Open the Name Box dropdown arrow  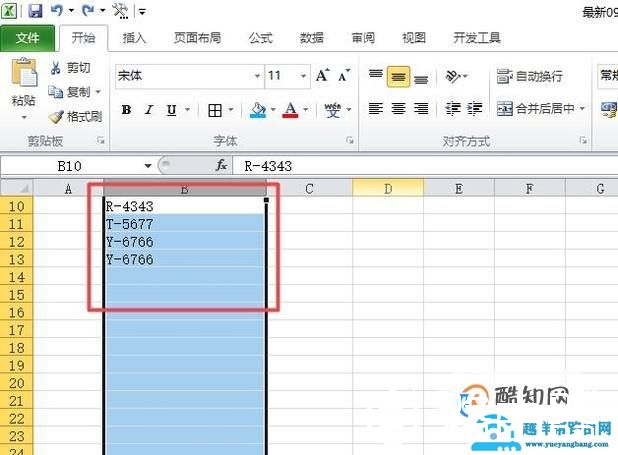pos(148,166)
